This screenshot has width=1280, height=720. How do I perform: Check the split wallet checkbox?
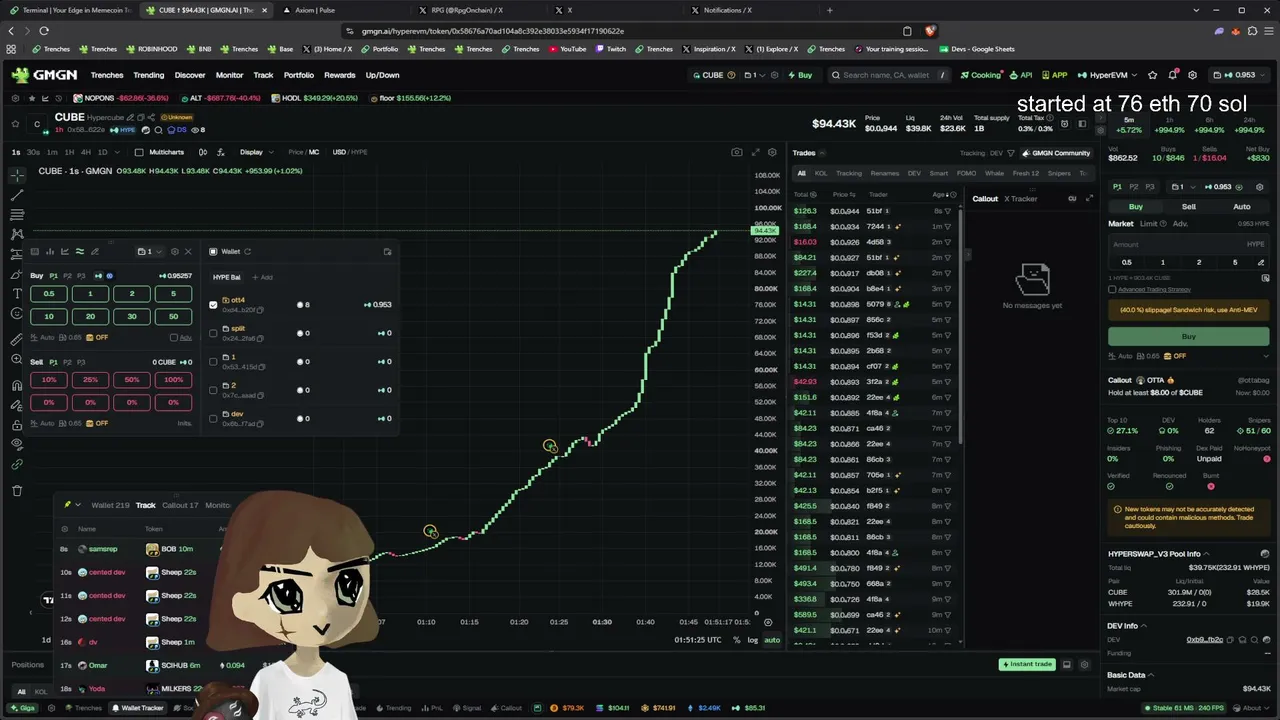tap(213, 333)
